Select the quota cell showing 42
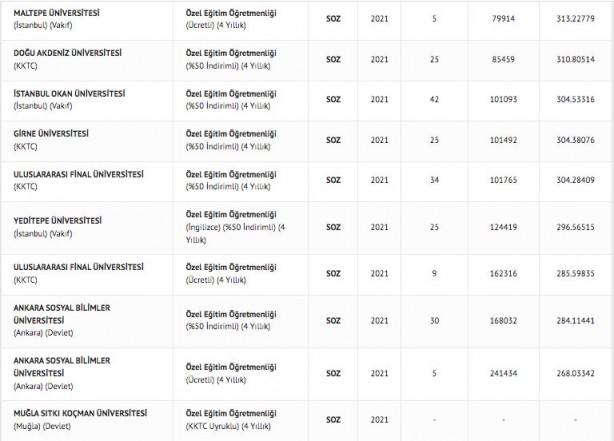The width and height of the screenshot is (614, 441). [x=435, y=99]
